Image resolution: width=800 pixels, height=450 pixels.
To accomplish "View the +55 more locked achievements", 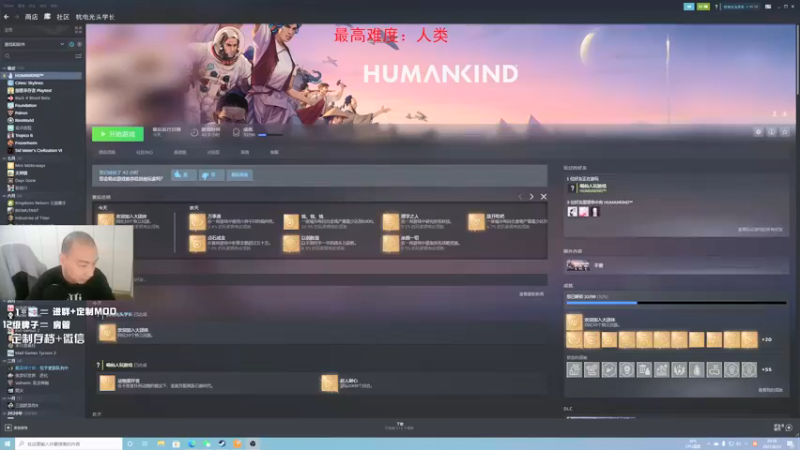I will coord(766,370).
